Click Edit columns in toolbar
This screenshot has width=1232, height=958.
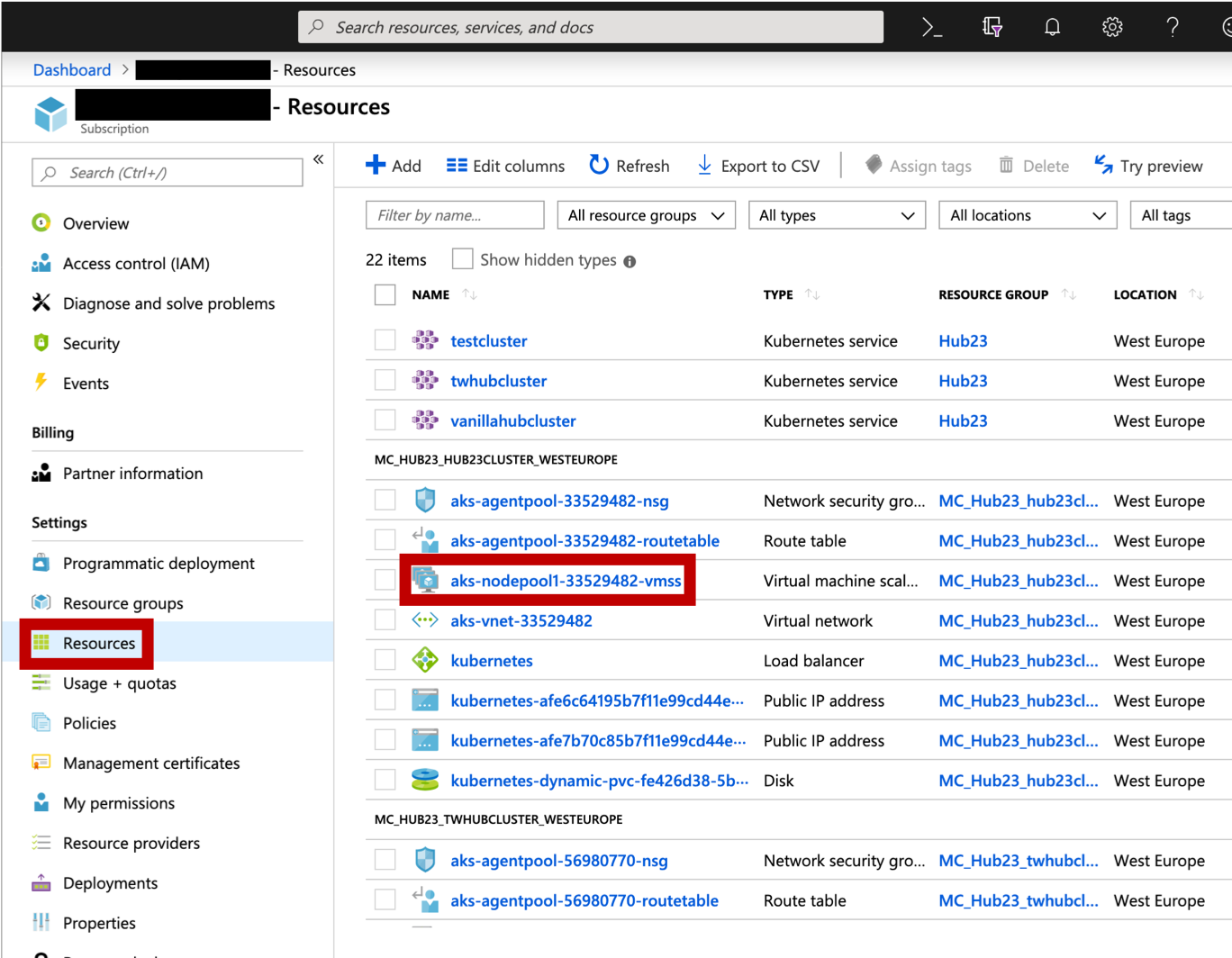coord(506,166)
